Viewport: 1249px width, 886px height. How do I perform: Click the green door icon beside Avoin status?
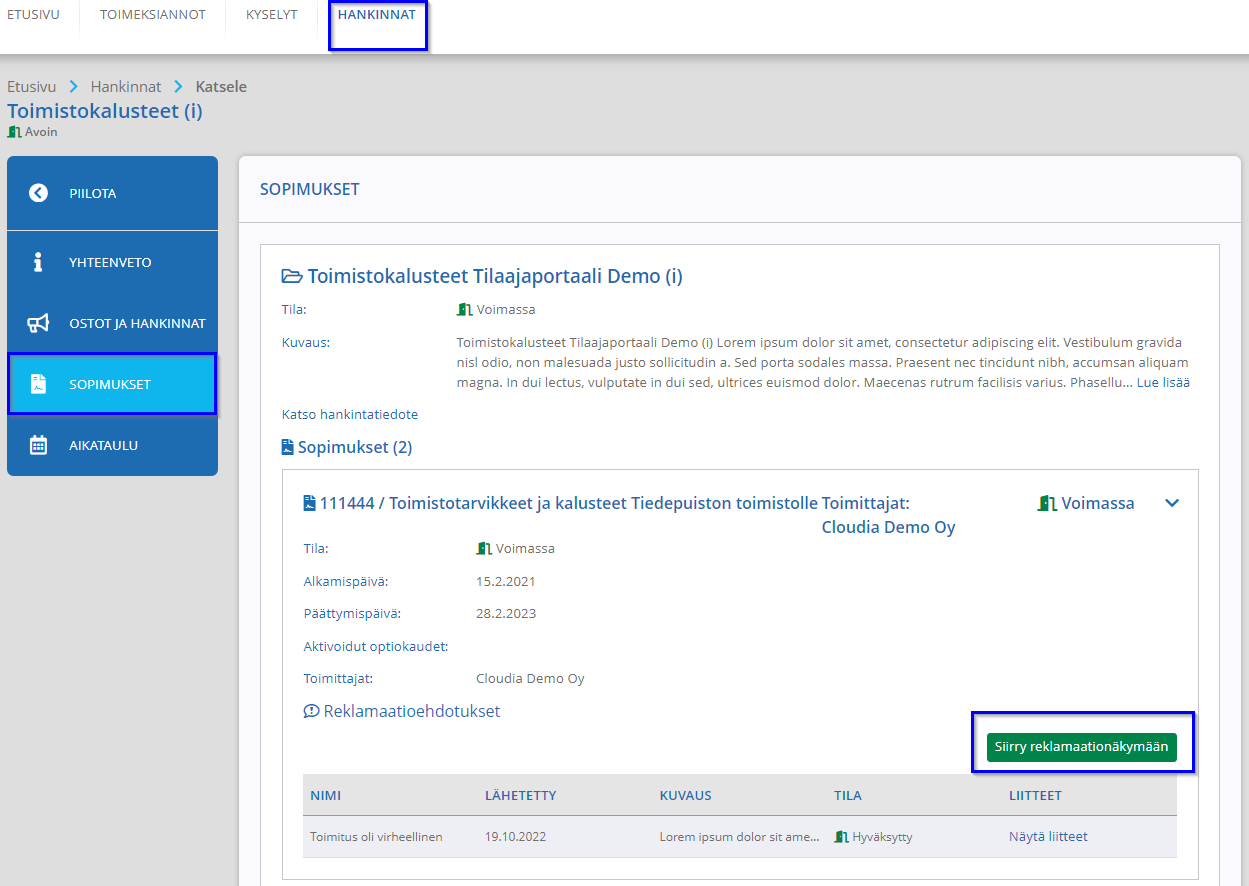click(14, 132)
